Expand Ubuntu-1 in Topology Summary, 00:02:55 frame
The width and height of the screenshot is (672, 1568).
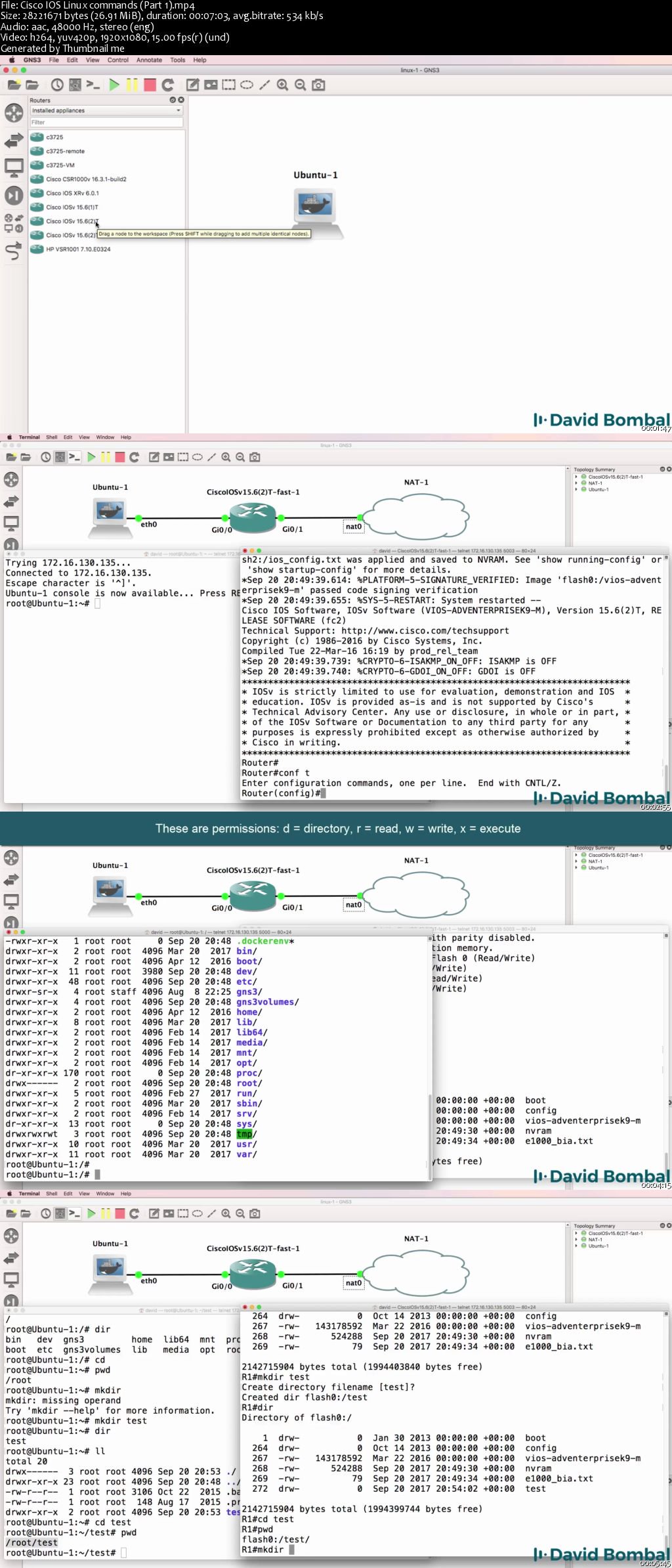click(576, 489)
